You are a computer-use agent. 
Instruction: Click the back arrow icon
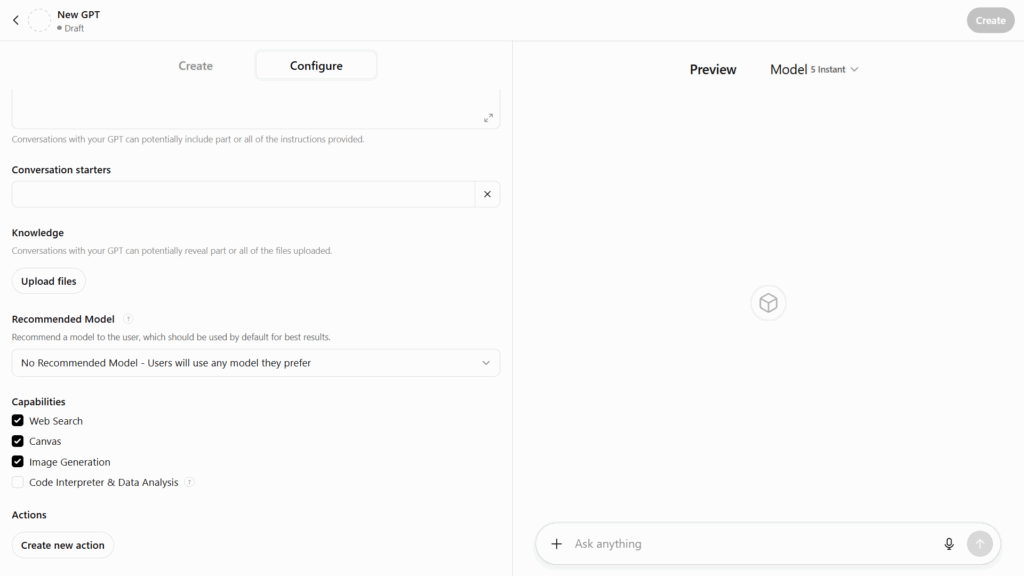[16, 20]
